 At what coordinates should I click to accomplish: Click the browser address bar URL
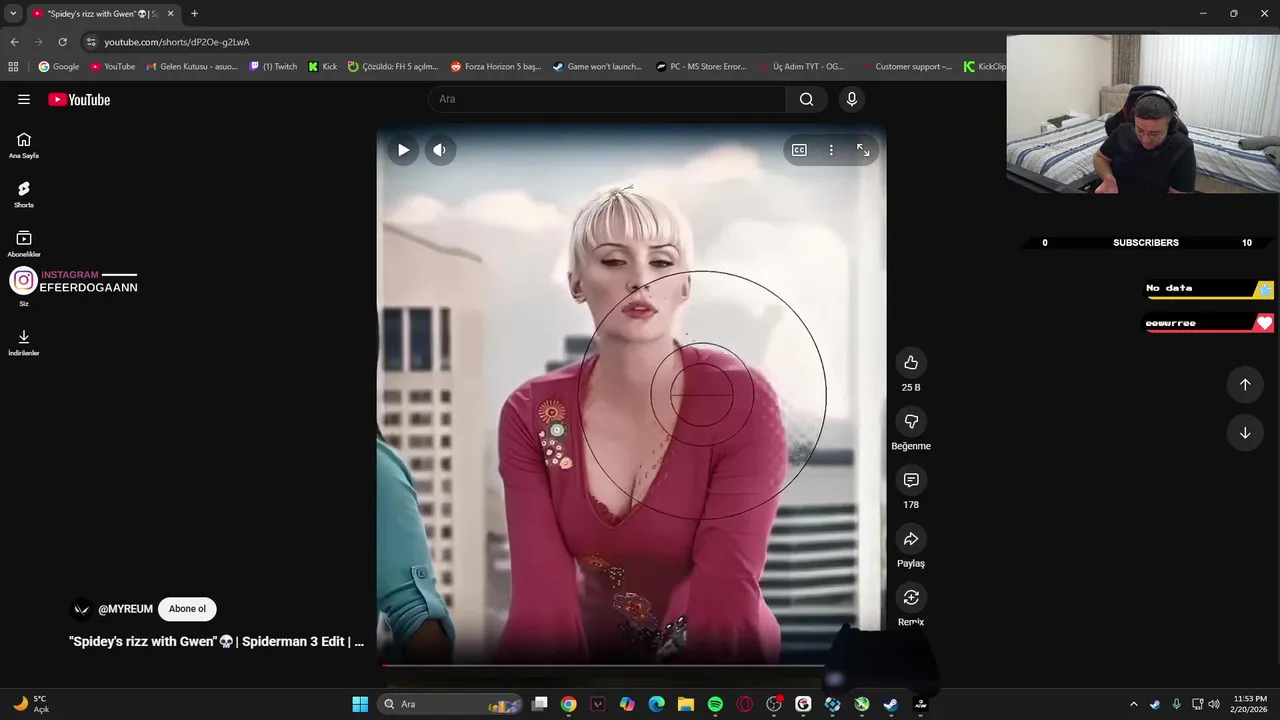[x=177, y=42]
